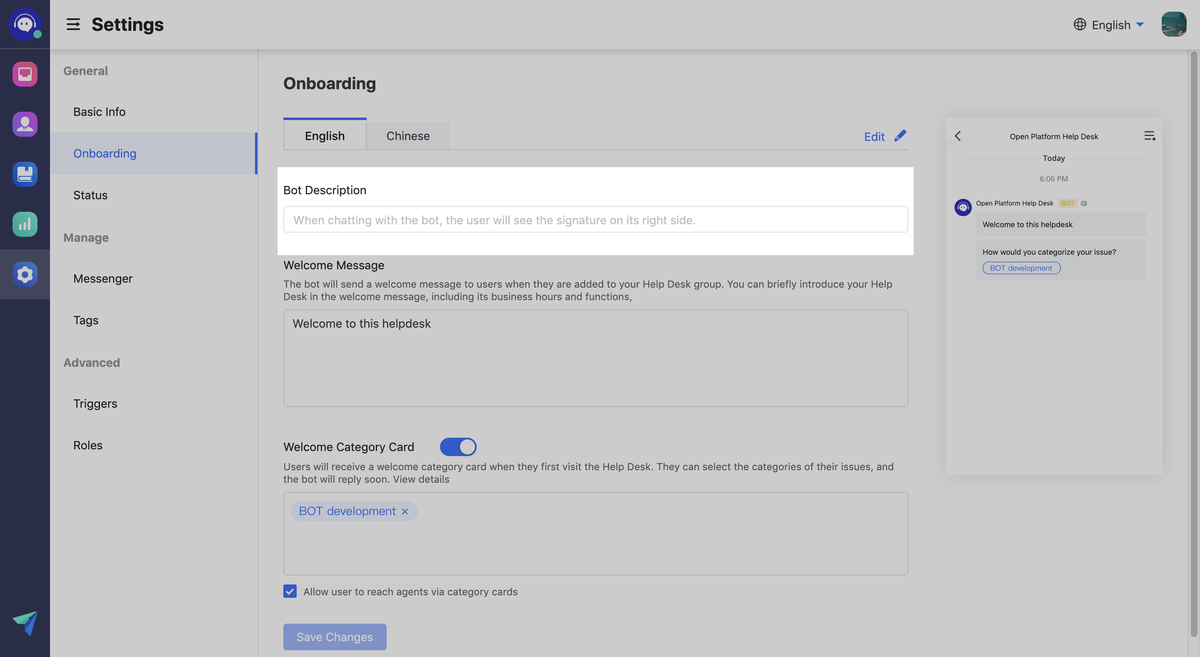This screenshot has height=657, width=1200.
Task: Open the Basic Info settings page
Action: pyautogui.click(x=99, y=112)
